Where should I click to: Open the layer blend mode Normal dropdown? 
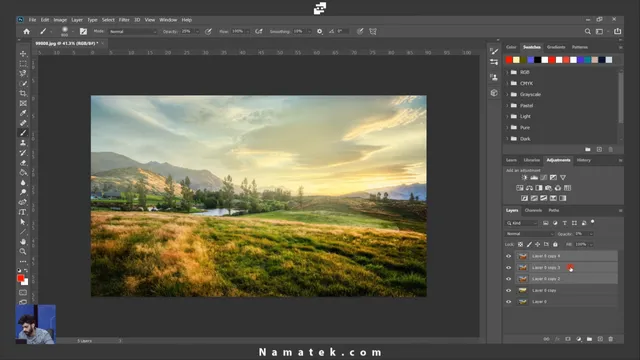[529, 234]
